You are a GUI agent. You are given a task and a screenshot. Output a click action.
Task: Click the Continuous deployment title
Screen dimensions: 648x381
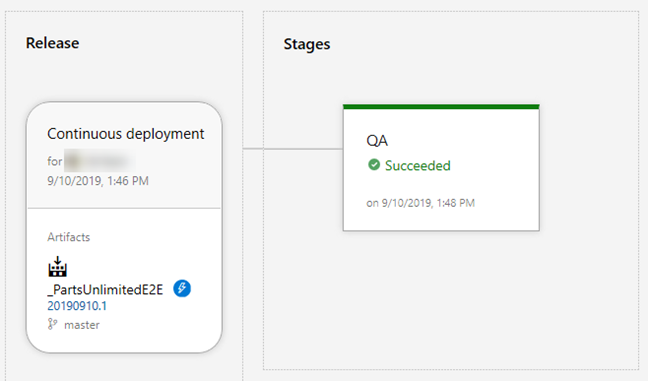pos(126,134)
